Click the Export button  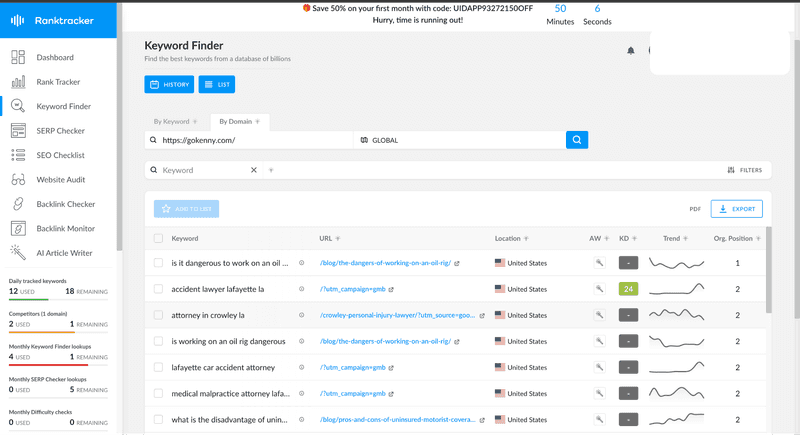(x=736, y=209)
